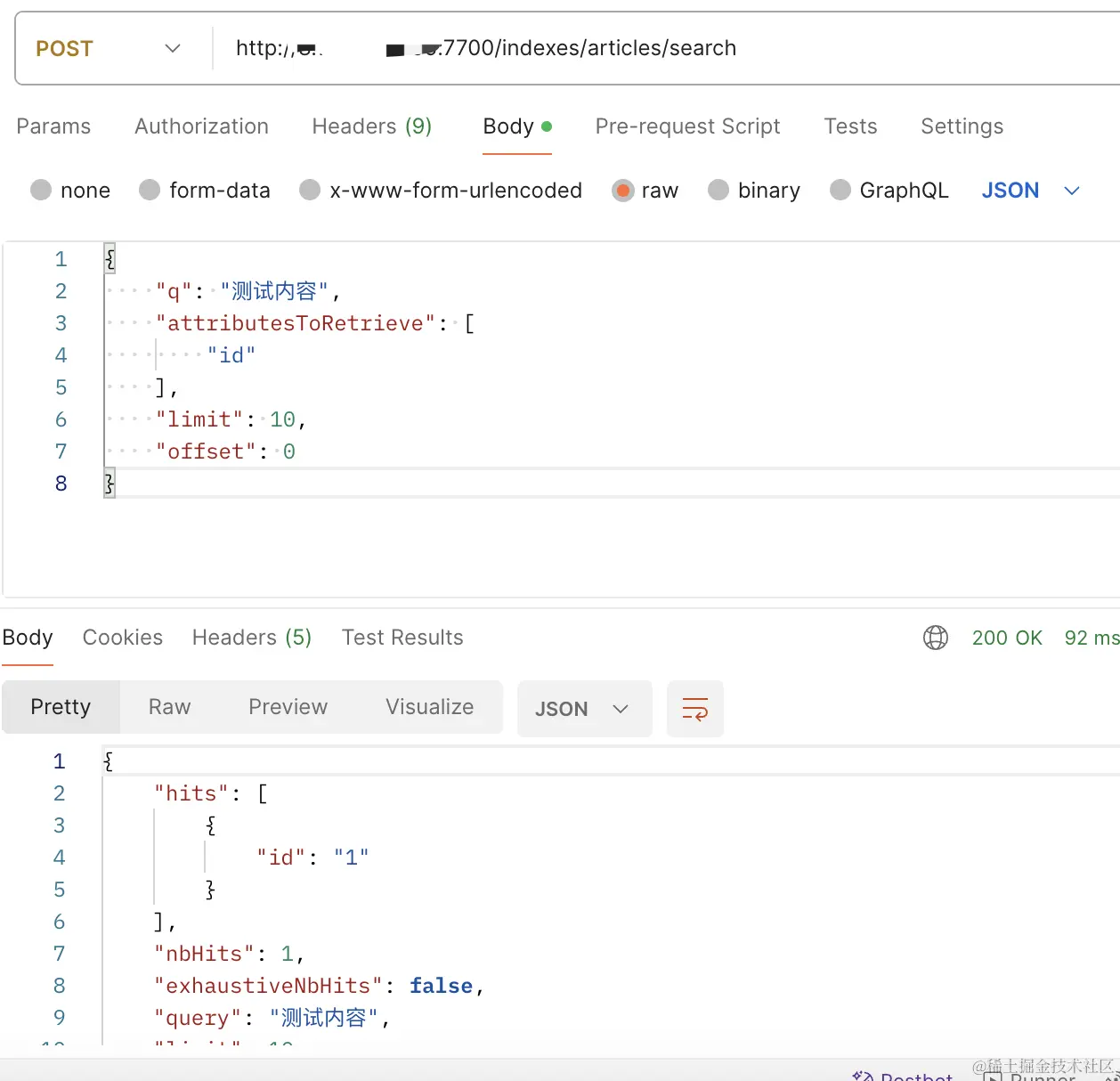Toggle word wrap icon in response
Screen dimensions: 1120x1081
point(694,709)
